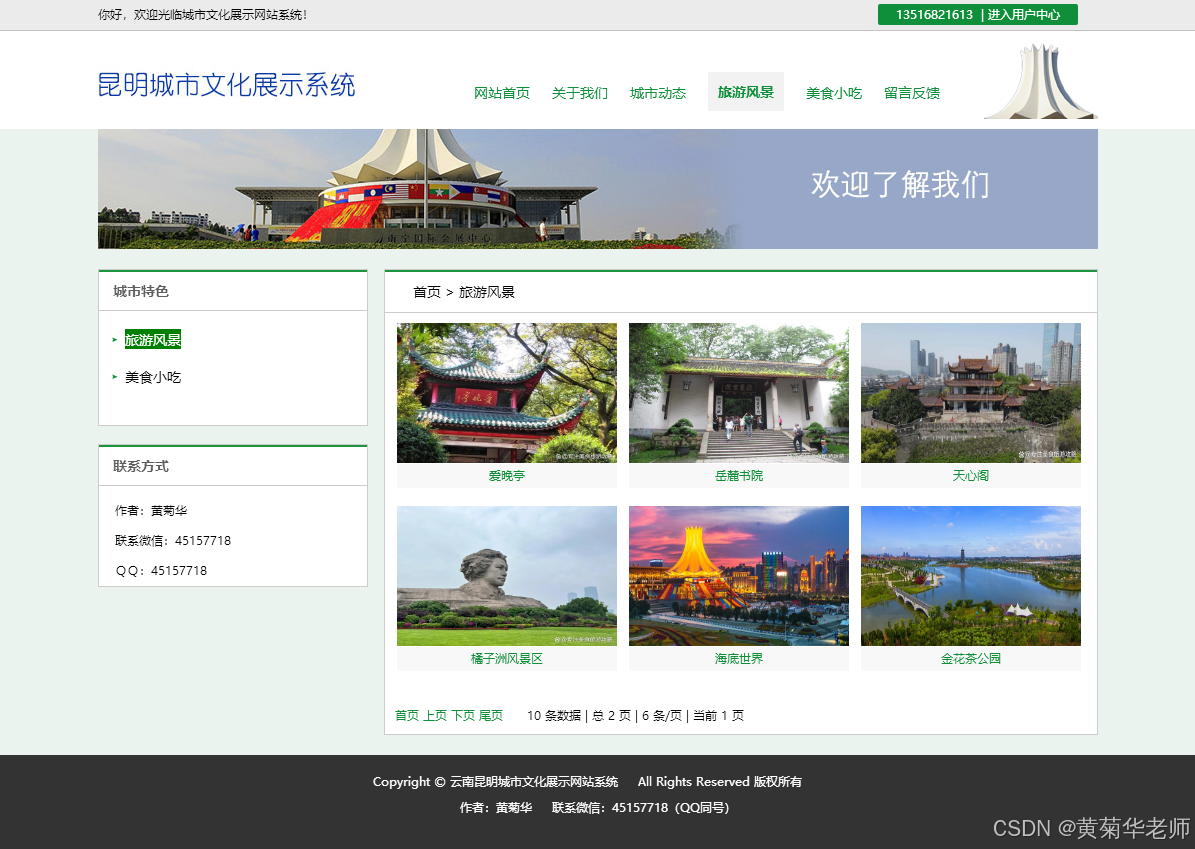Click the green arrow bullet beside 美食小吃
Screen dimensions: 1195x849
[114, 376]
